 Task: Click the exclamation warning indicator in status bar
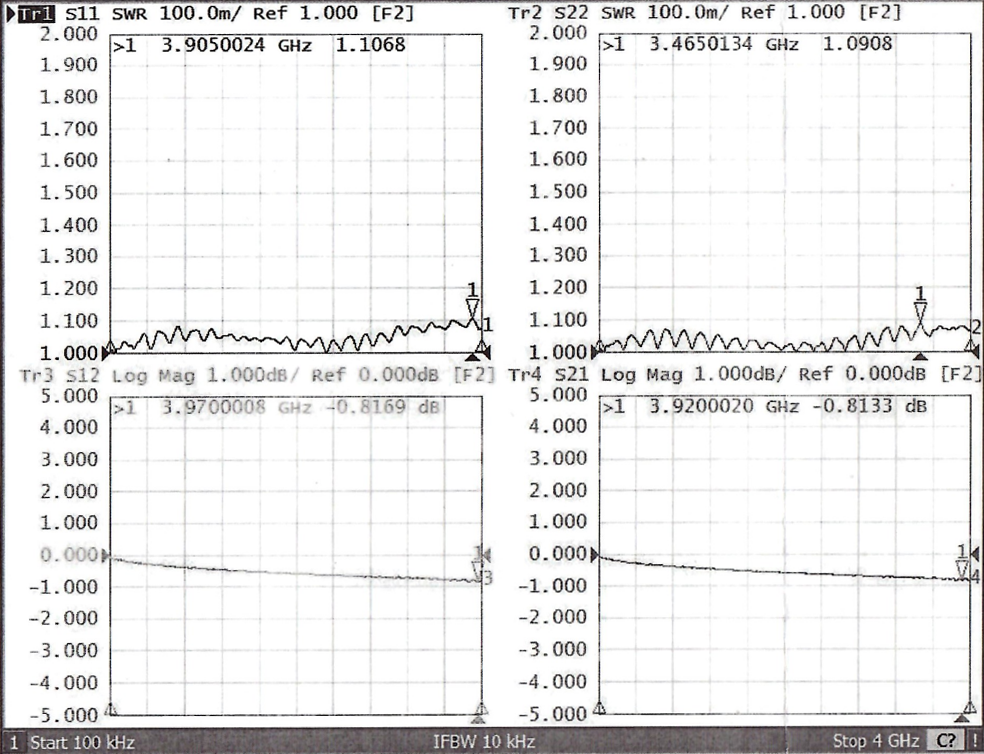973,742
